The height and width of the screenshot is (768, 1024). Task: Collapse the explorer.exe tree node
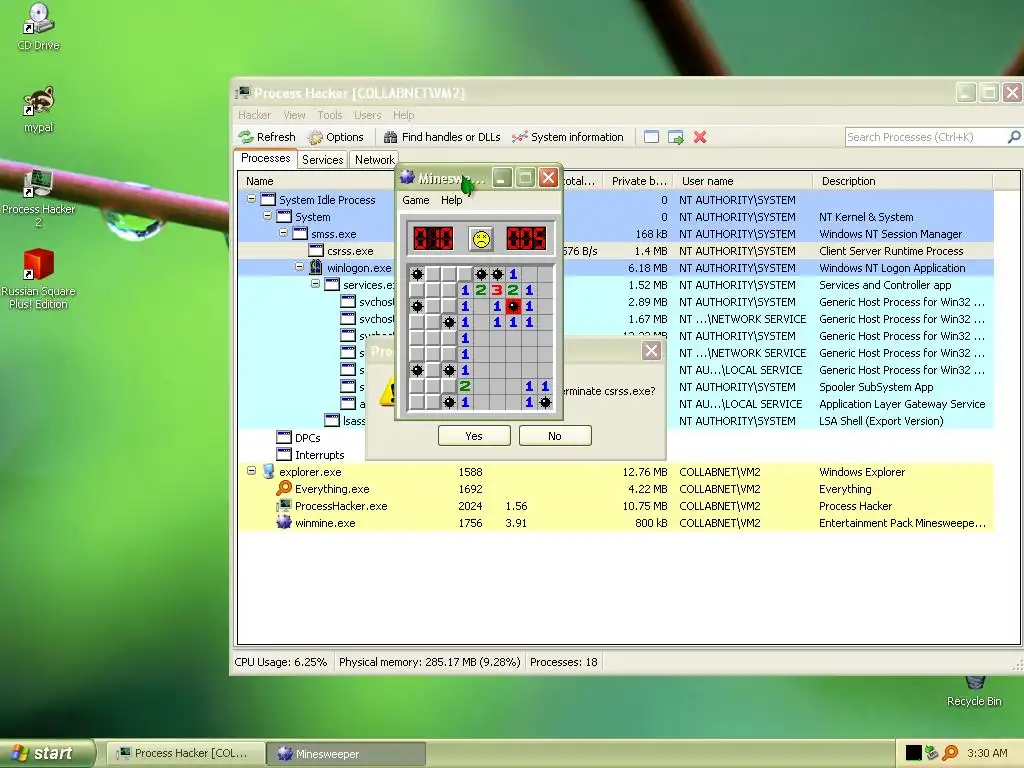(251, 470)
